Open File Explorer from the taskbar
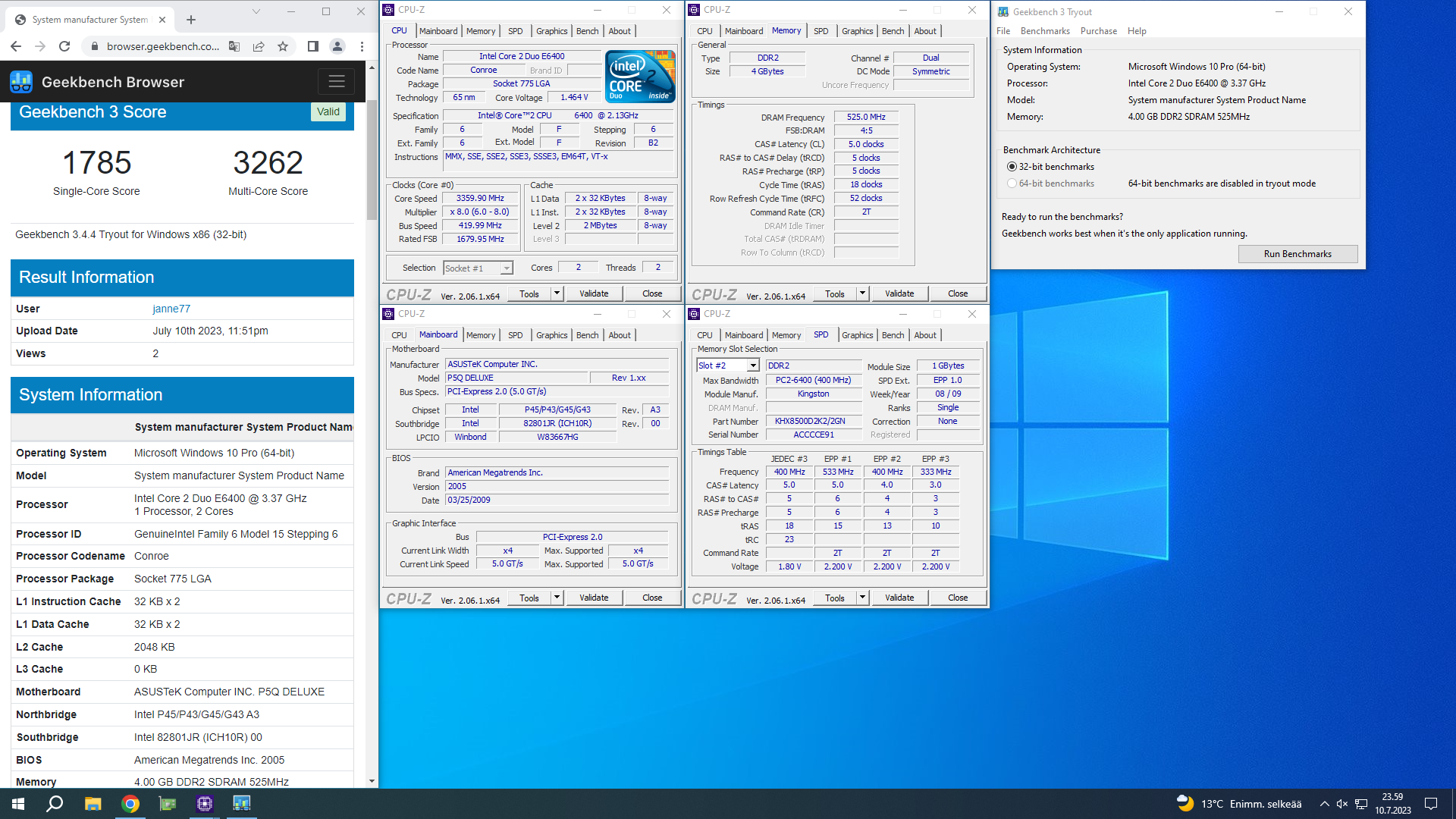This screenshot has width=1456, height=819. pyautogui.click(x=93, y=804)
